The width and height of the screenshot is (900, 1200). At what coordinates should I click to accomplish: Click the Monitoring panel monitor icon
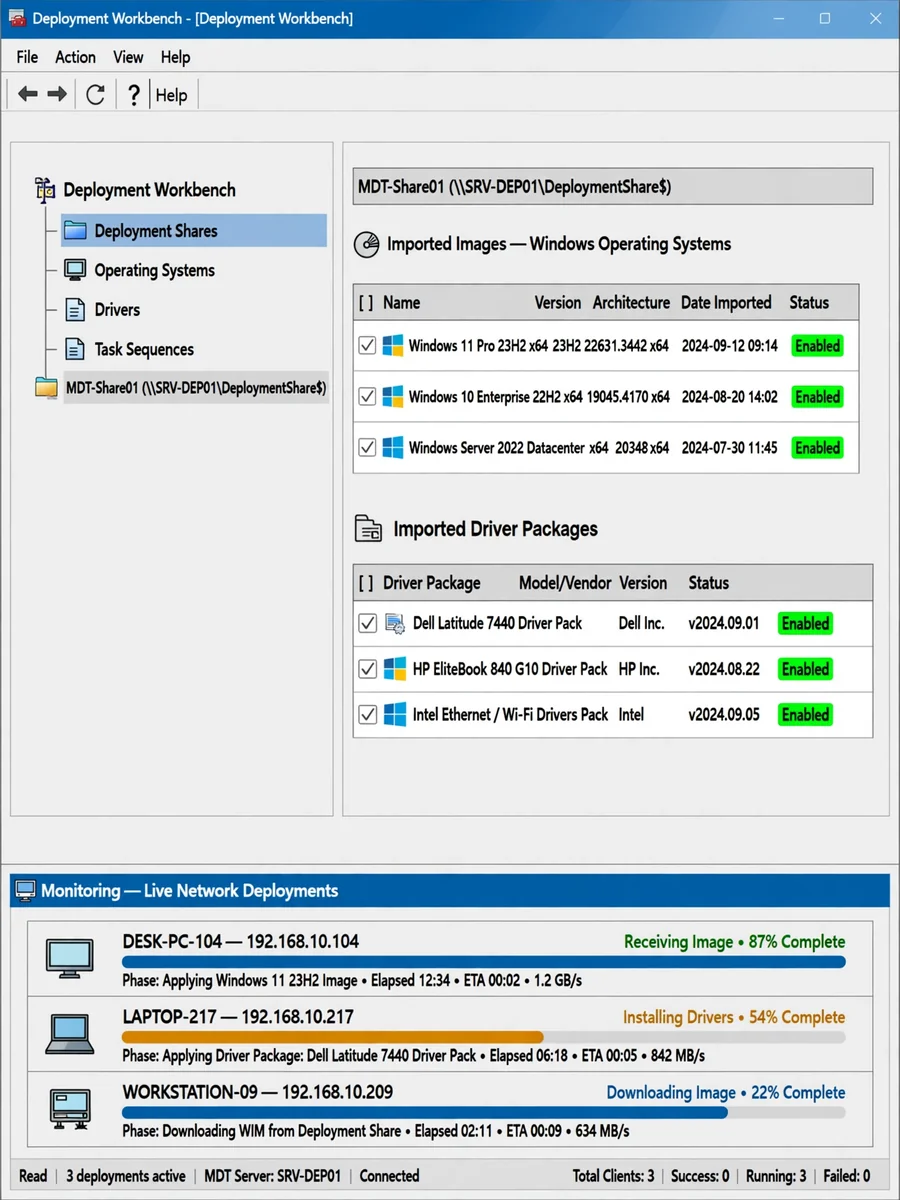26,890
